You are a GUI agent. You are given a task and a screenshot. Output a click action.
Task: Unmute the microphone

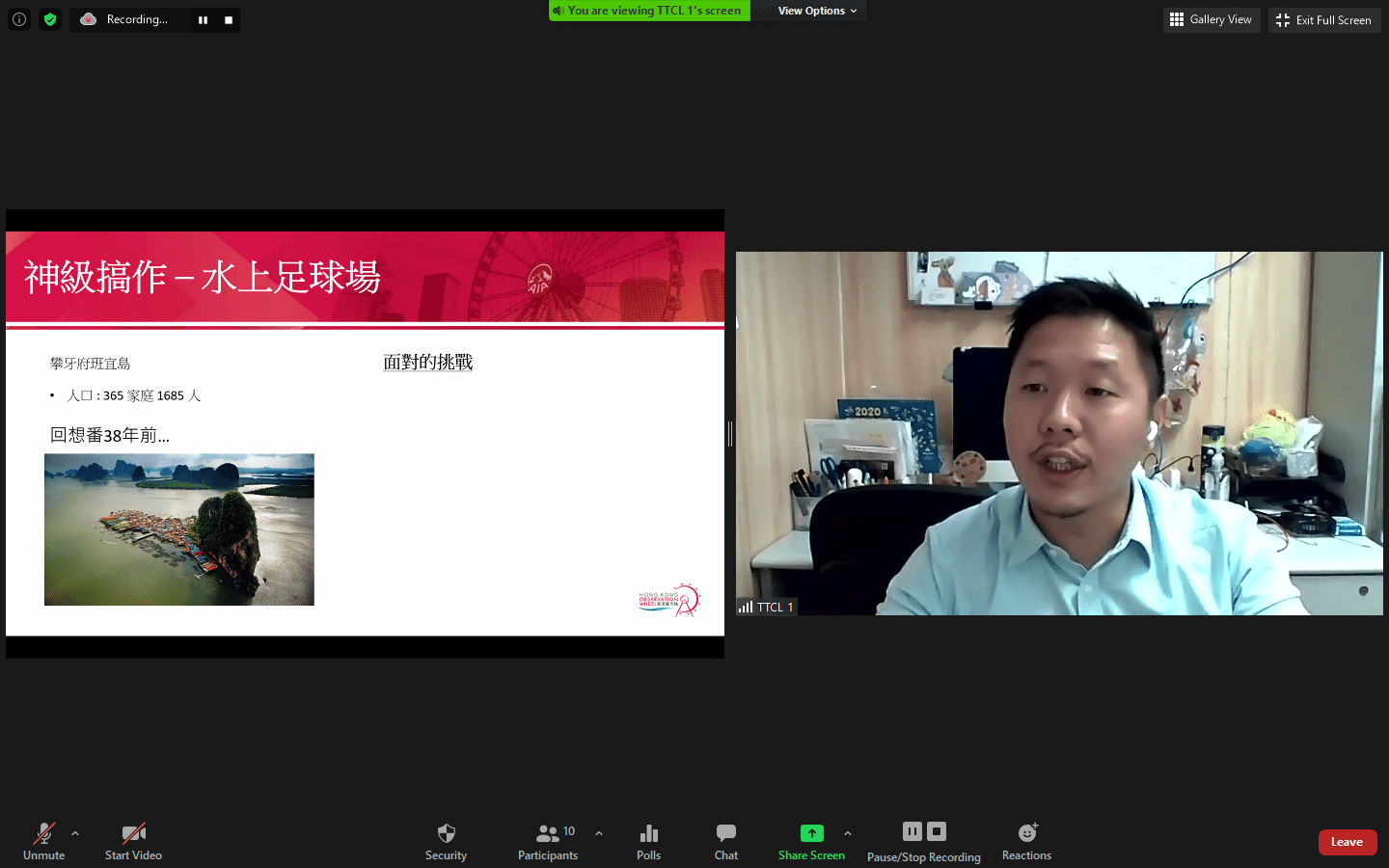44,833
